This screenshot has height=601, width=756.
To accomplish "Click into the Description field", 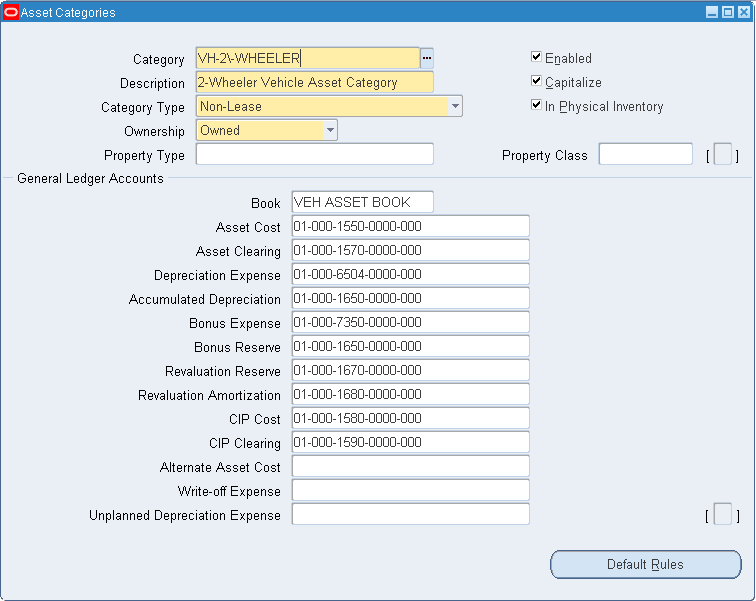I will click(x=314, y=83).
